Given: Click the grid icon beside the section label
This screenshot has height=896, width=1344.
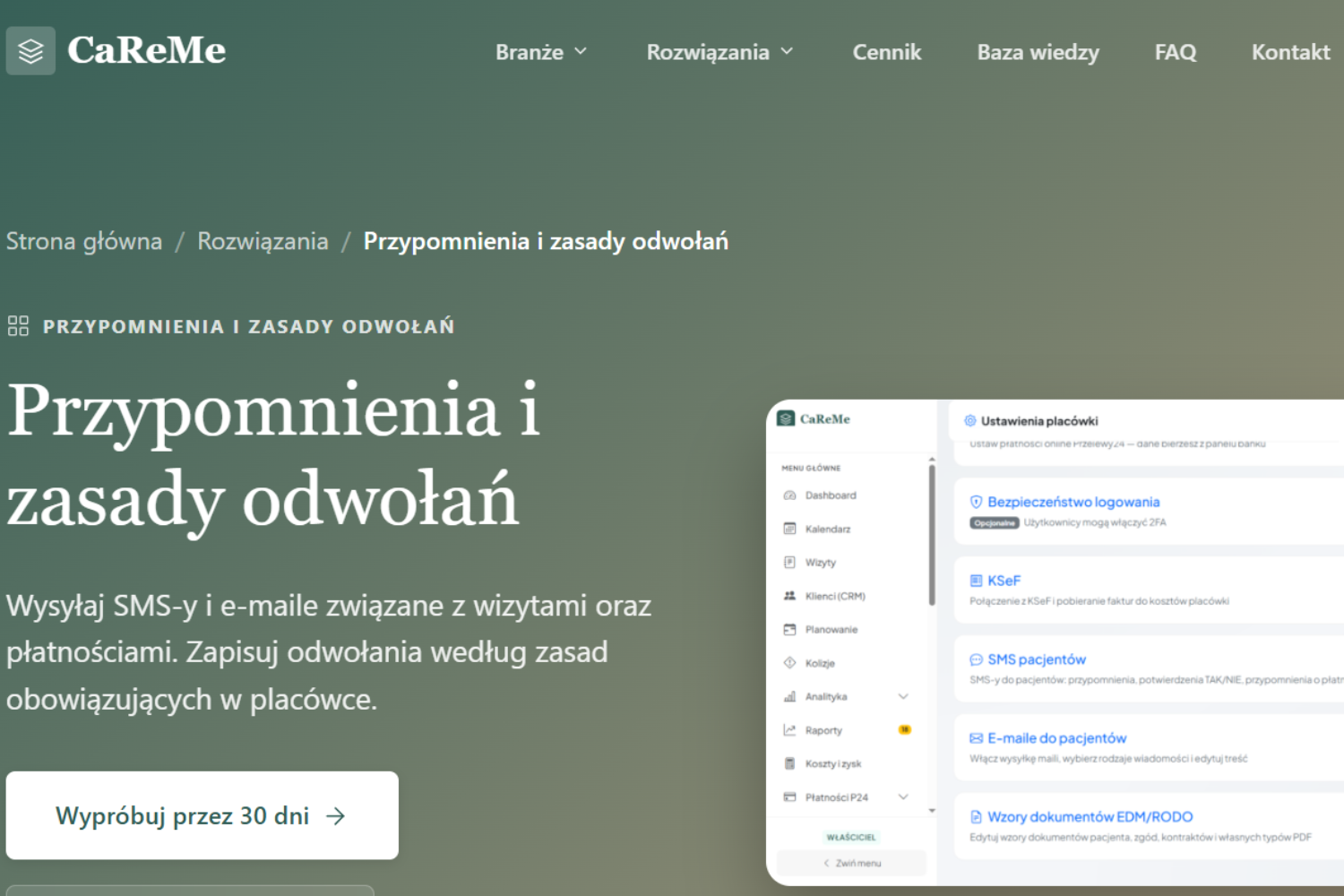Looking at the screenshot, I should (18, 325).
